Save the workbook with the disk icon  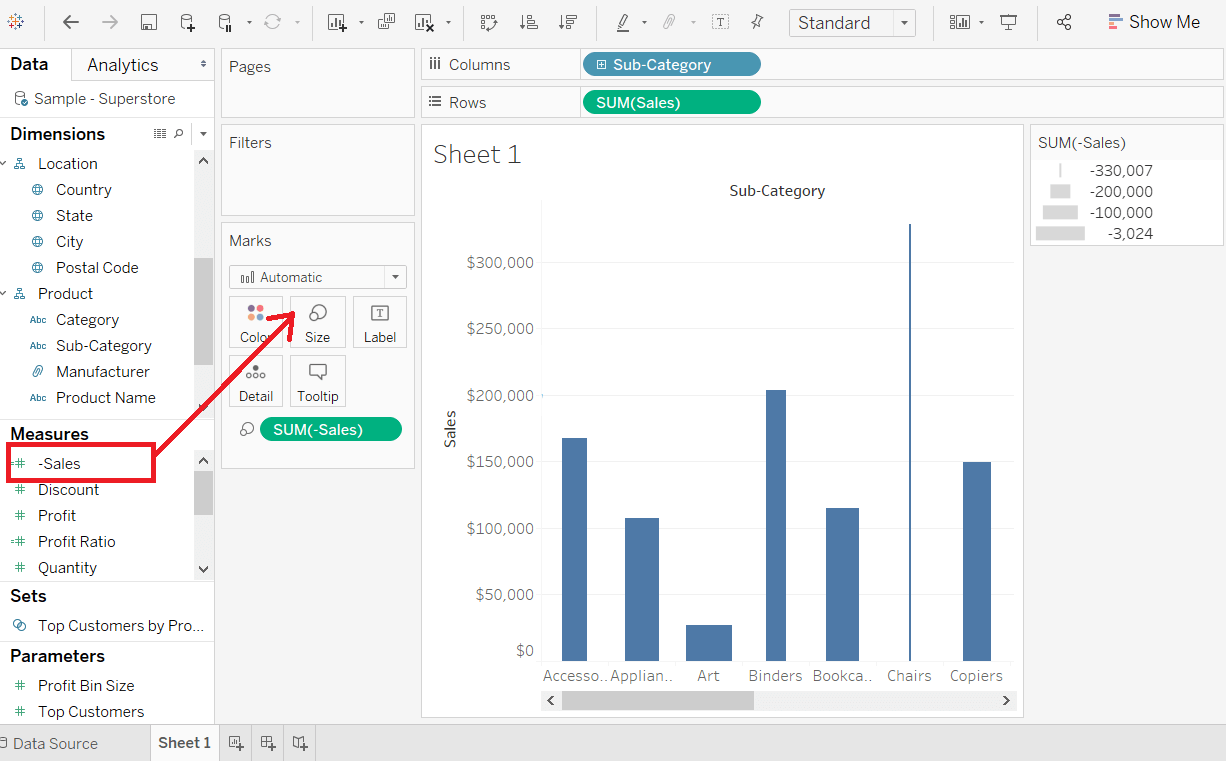pyautogui.click(x=149, y=22)
